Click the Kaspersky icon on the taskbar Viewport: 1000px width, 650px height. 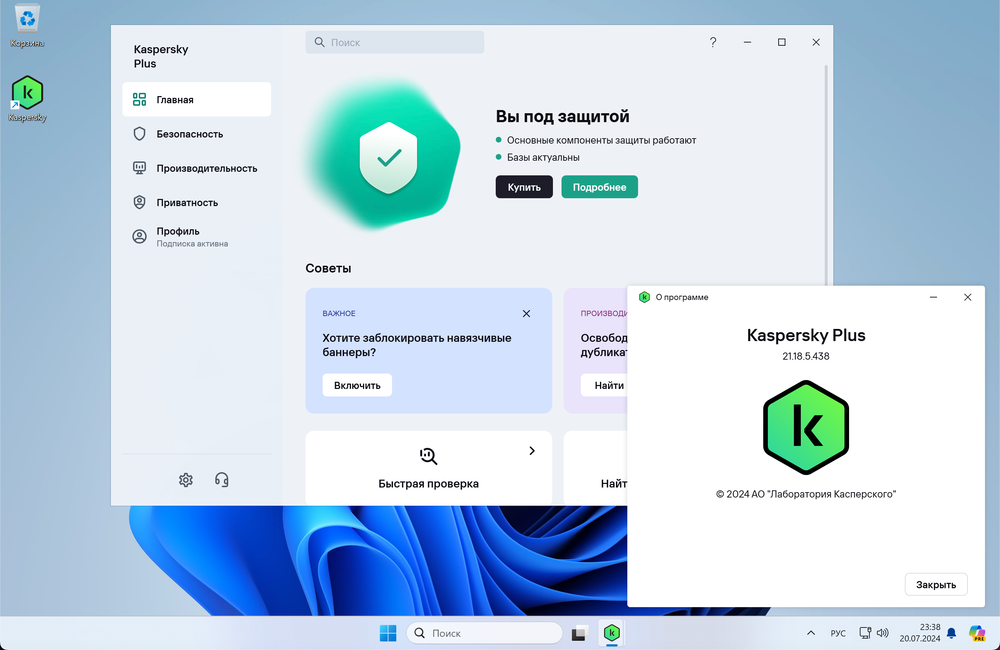point(612,633)
